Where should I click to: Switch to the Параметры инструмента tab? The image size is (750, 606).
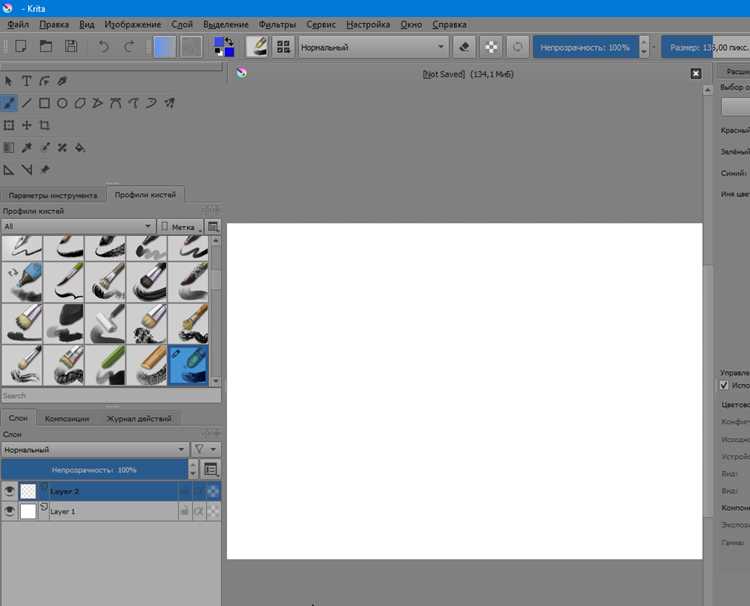point(53,195)
